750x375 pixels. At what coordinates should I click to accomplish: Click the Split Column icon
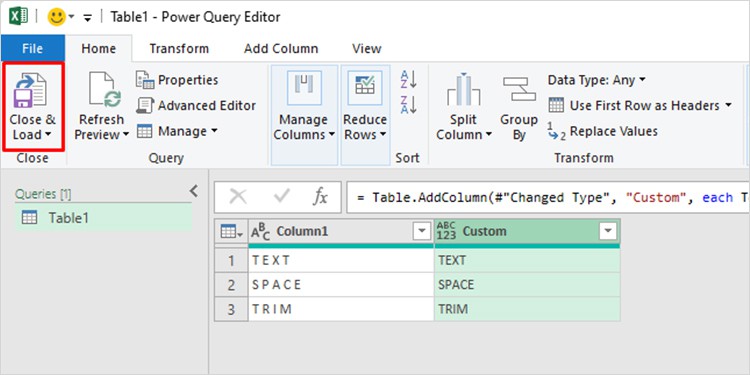coord(463,89)
